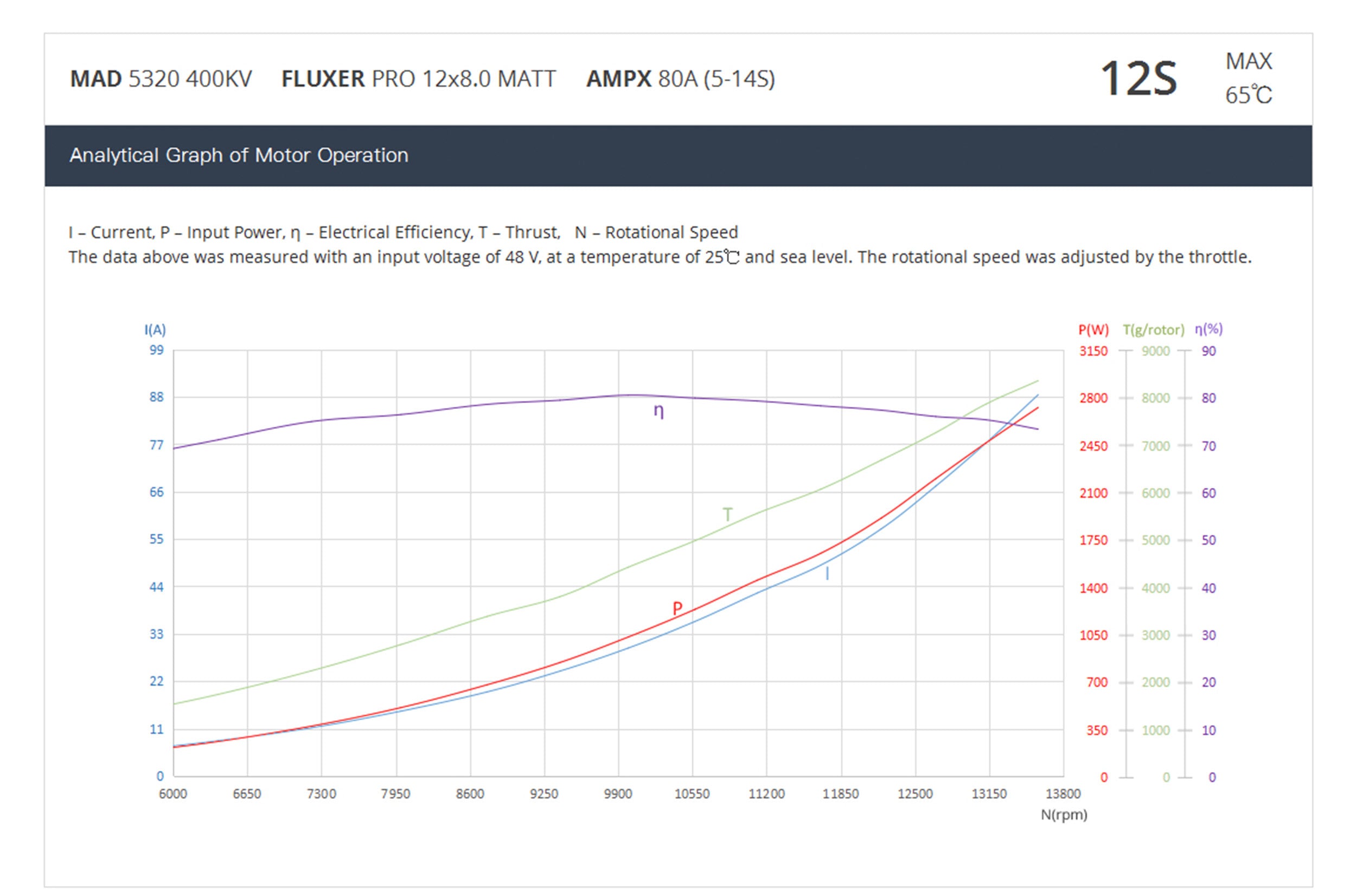
Task: Click the green T thrust curve label
Action: [x=727, y=514]
